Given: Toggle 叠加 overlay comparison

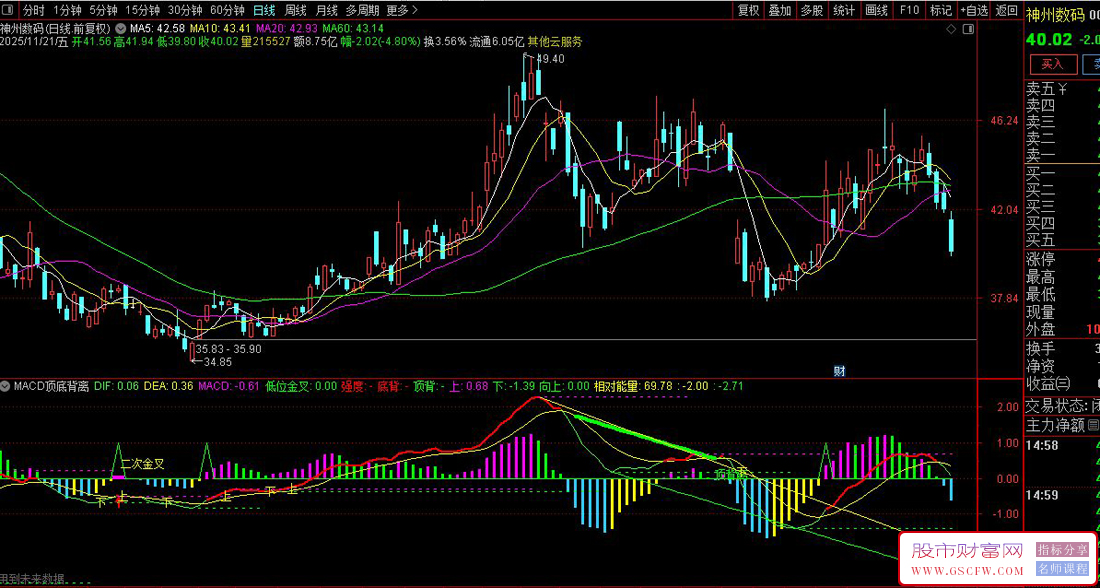Looking at the screenshot, I should click(x=780, y=10).
